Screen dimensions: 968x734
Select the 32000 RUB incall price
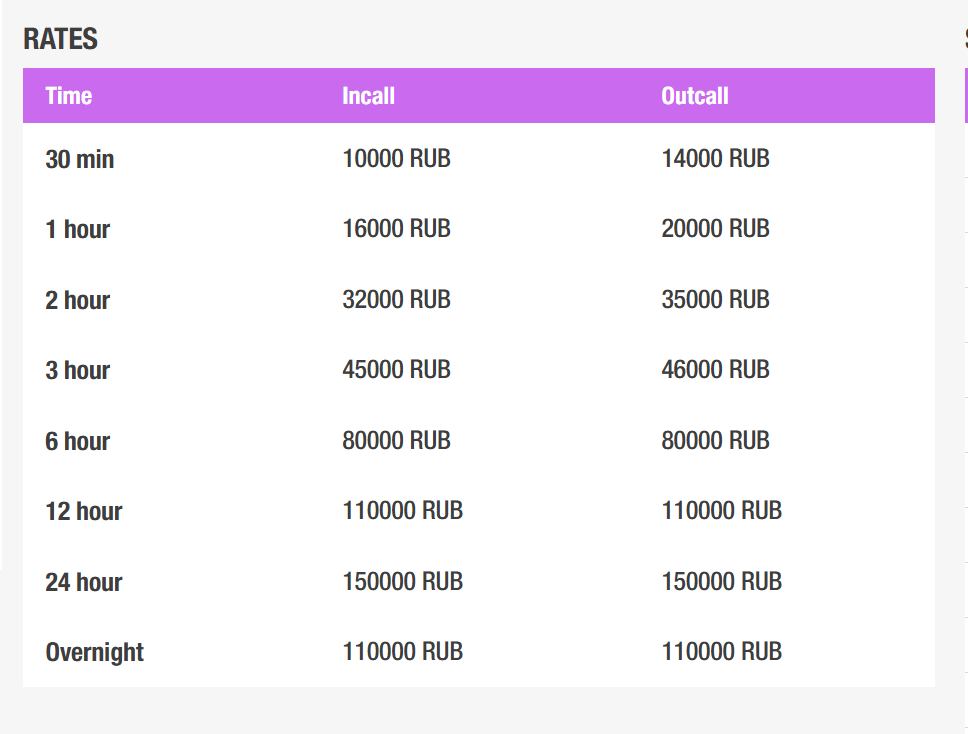[x=396, y=300]
